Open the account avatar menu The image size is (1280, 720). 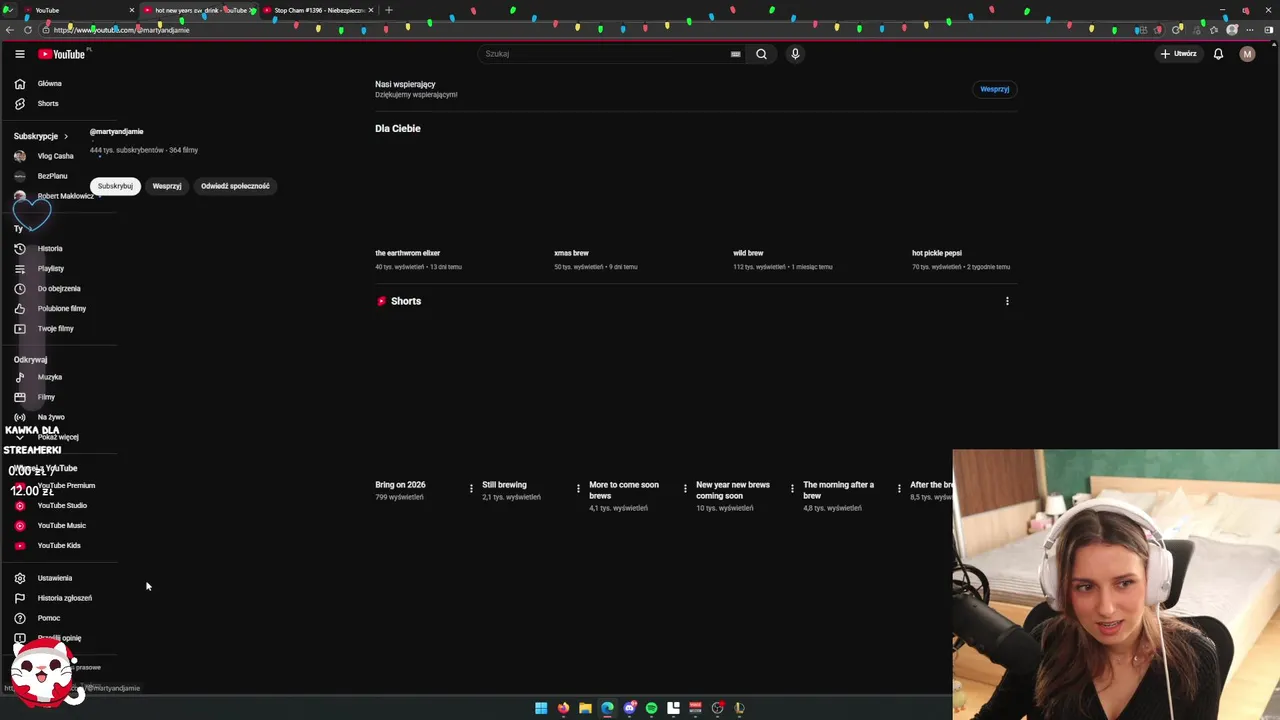point(1247,54)
